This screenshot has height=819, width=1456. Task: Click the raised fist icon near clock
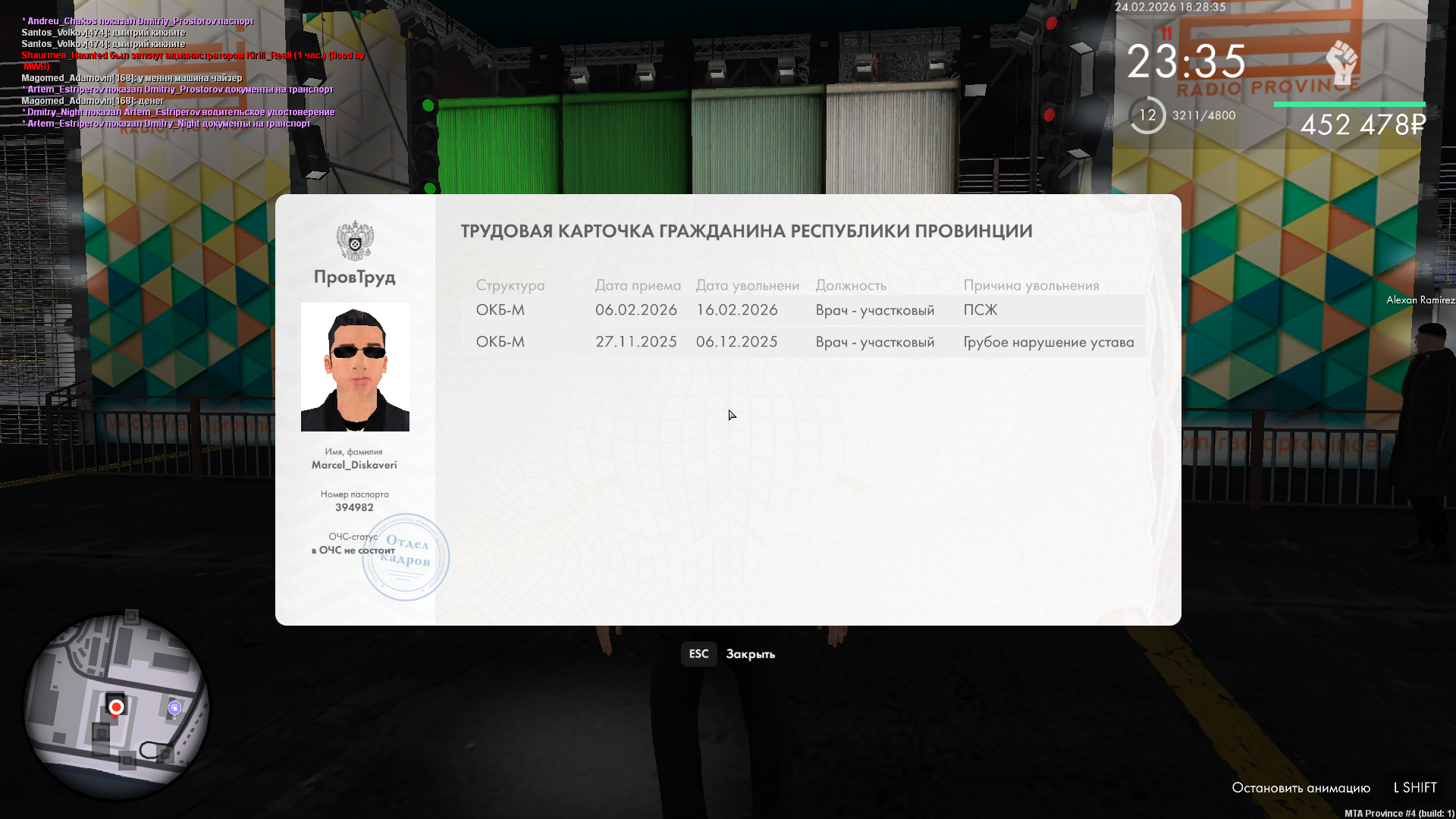click(x=1341, y=62)
